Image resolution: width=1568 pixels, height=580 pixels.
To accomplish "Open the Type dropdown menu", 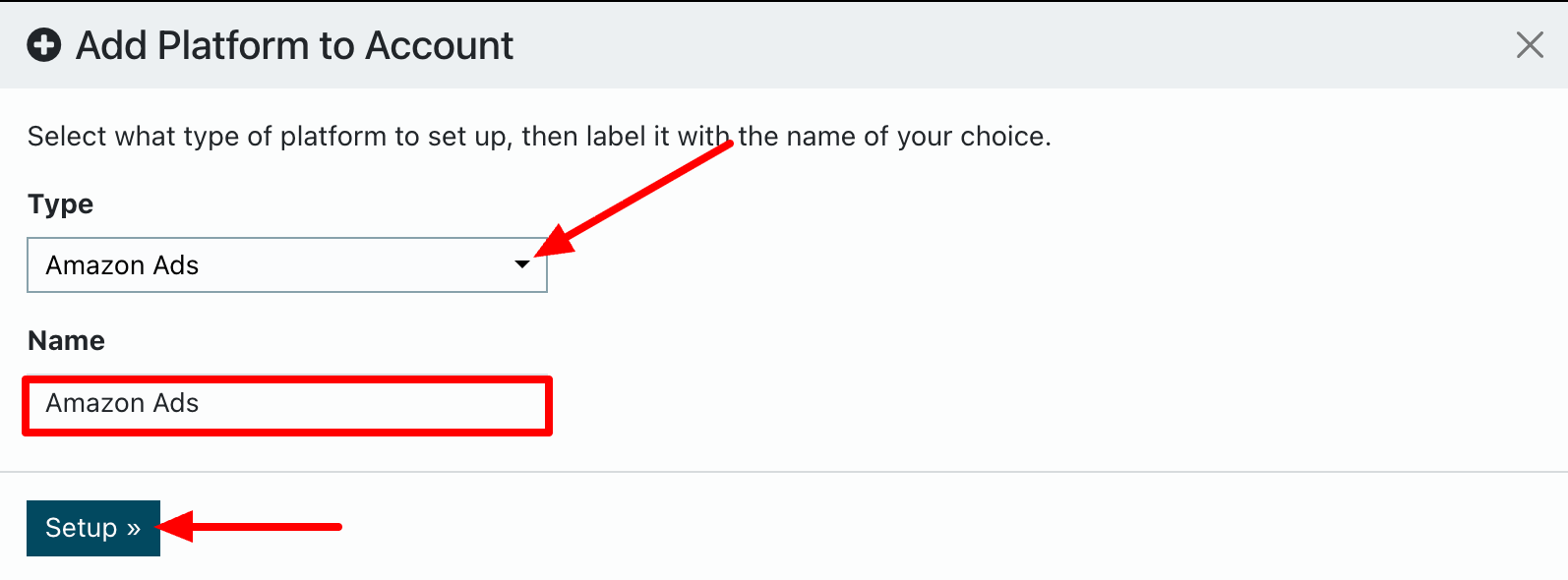I will pos(286,265).
